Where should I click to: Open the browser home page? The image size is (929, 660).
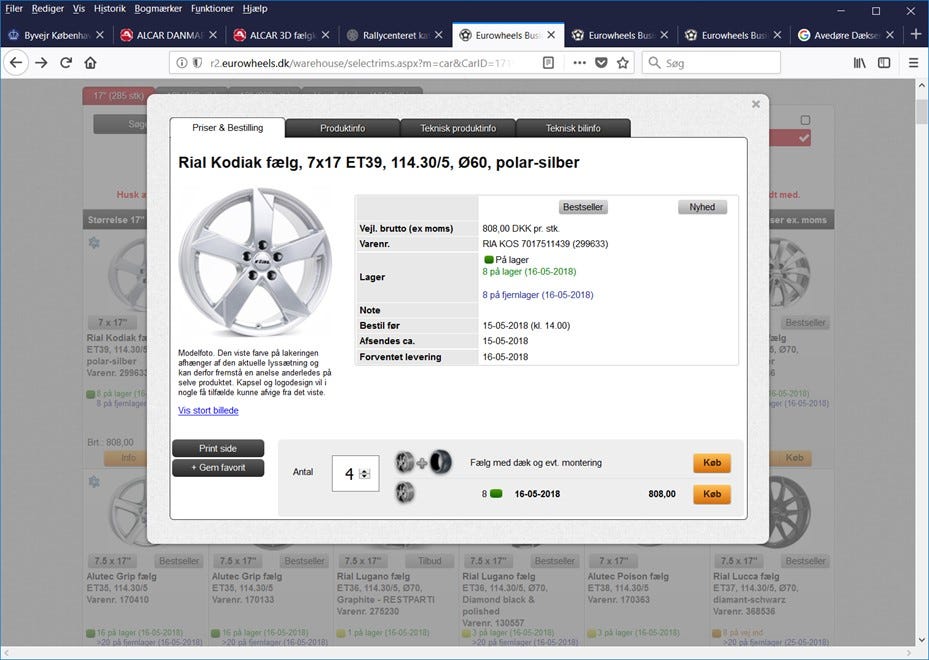point(90,63)
